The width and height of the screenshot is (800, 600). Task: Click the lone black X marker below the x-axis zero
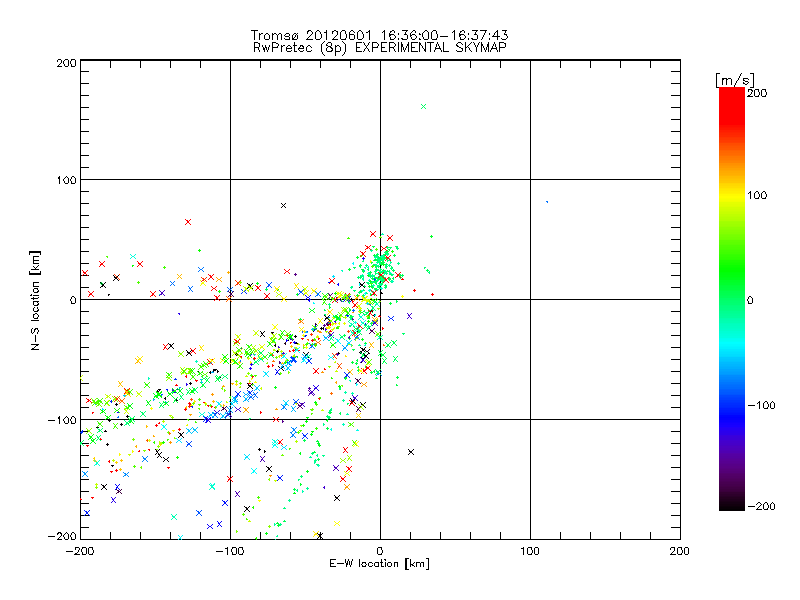click(411, 452)
